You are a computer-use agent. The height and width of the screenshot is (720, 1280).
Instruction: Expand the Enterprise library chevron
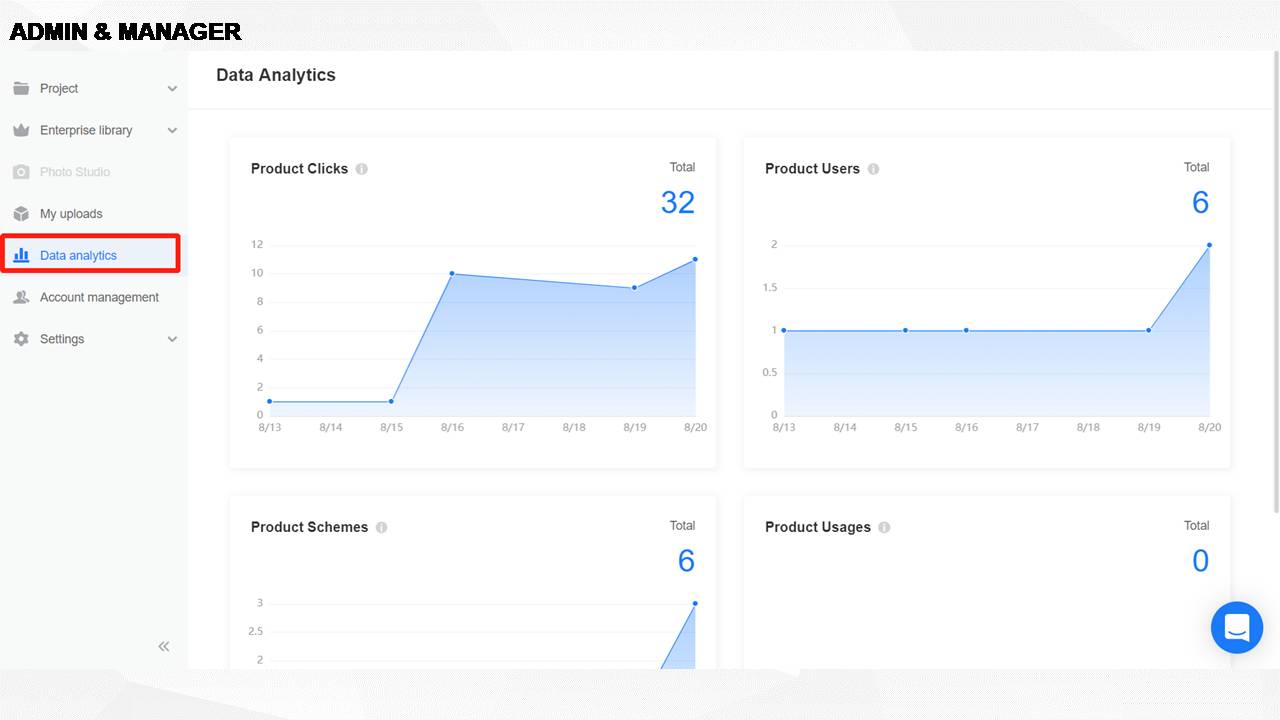(172, 131)
